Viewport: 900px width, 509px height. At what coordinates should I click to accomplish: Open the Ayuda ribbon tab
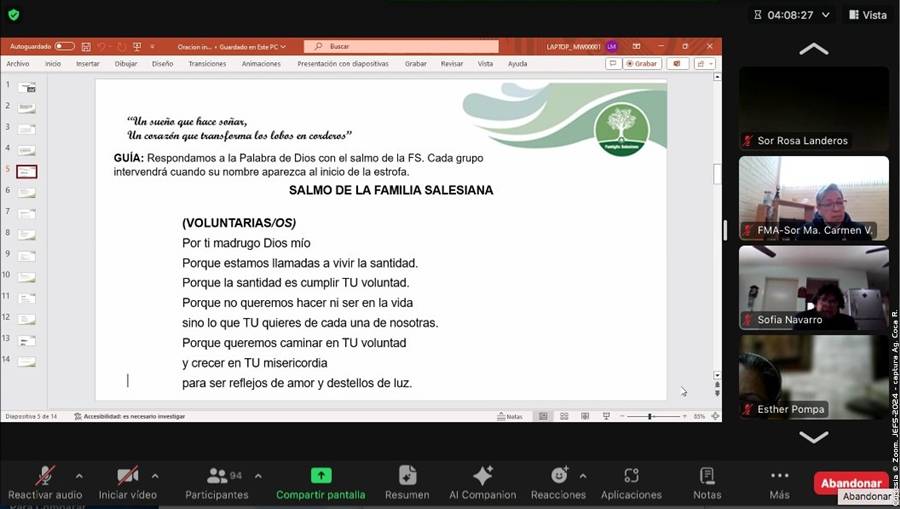pos(517,64)
